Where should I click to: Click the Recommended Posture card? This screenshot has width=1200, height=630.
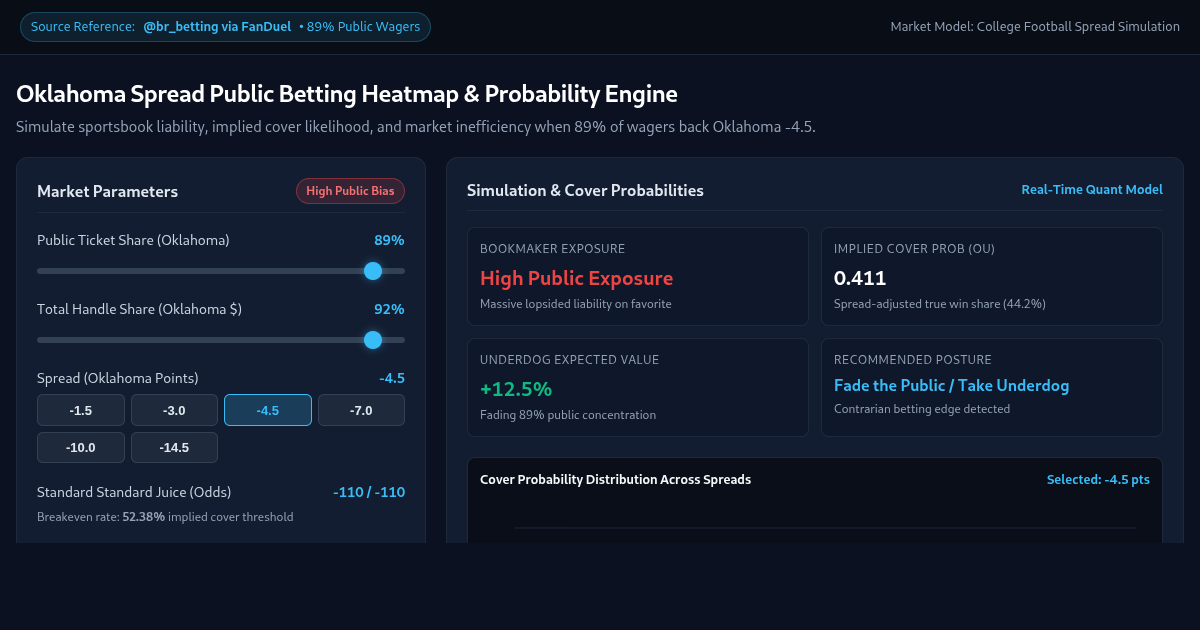pyautogui.click(x=992, y=387)
